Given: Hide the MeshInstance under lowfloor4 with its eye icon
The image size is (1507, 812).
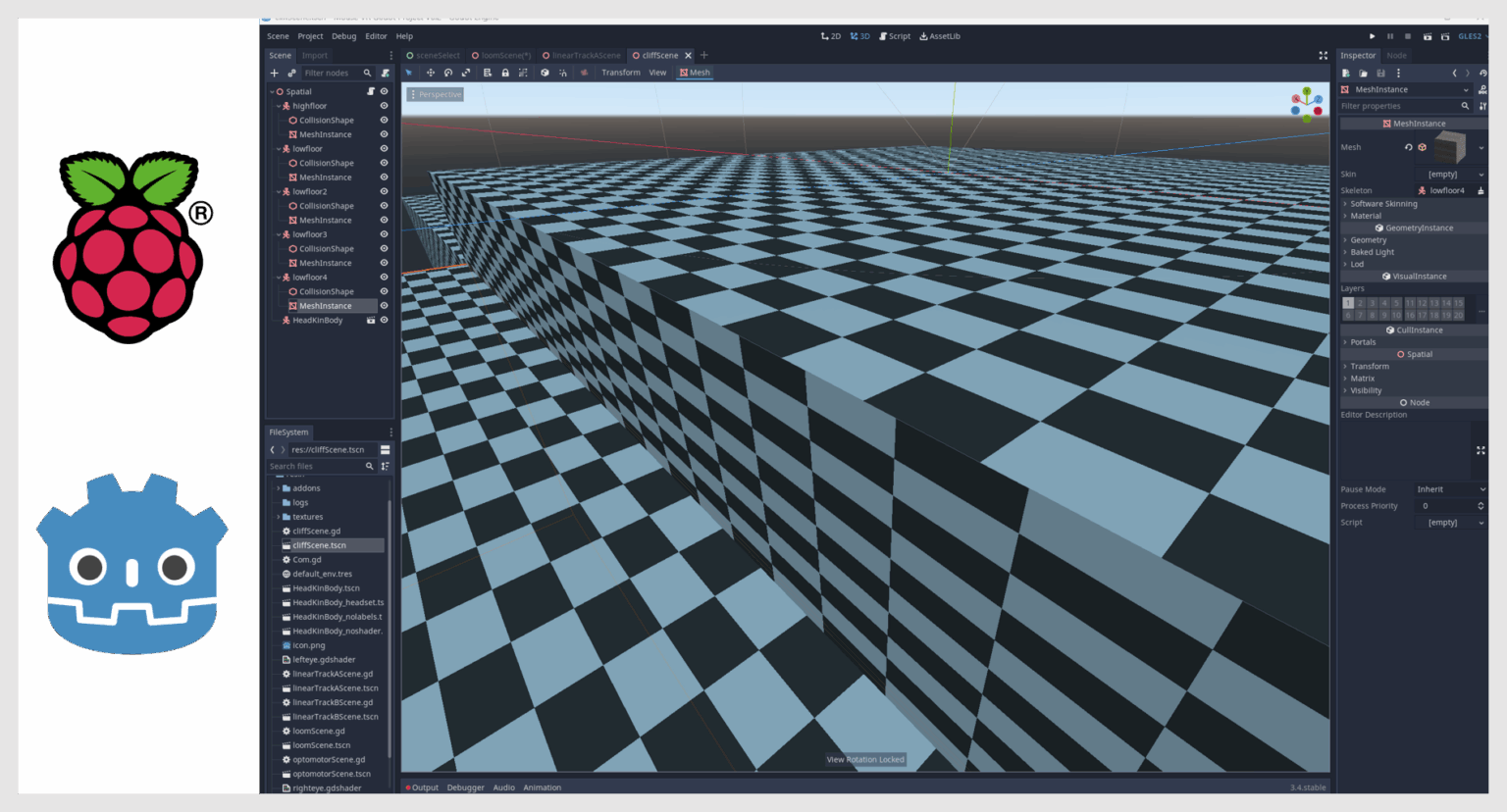Looking at the screenshot, I should pos(383,305).
